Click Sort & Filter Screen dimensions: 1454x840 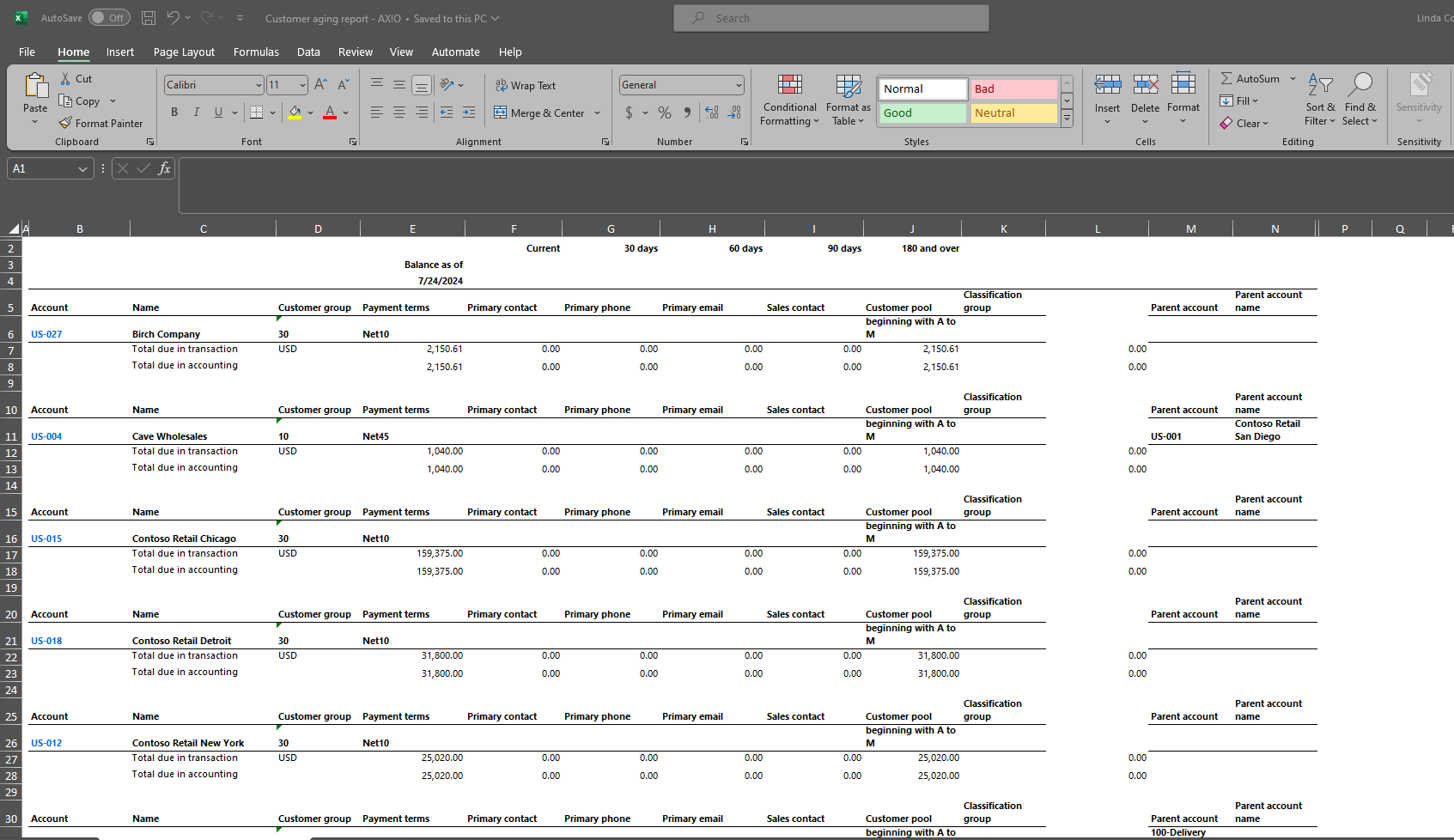click(x=1320, y=100)
